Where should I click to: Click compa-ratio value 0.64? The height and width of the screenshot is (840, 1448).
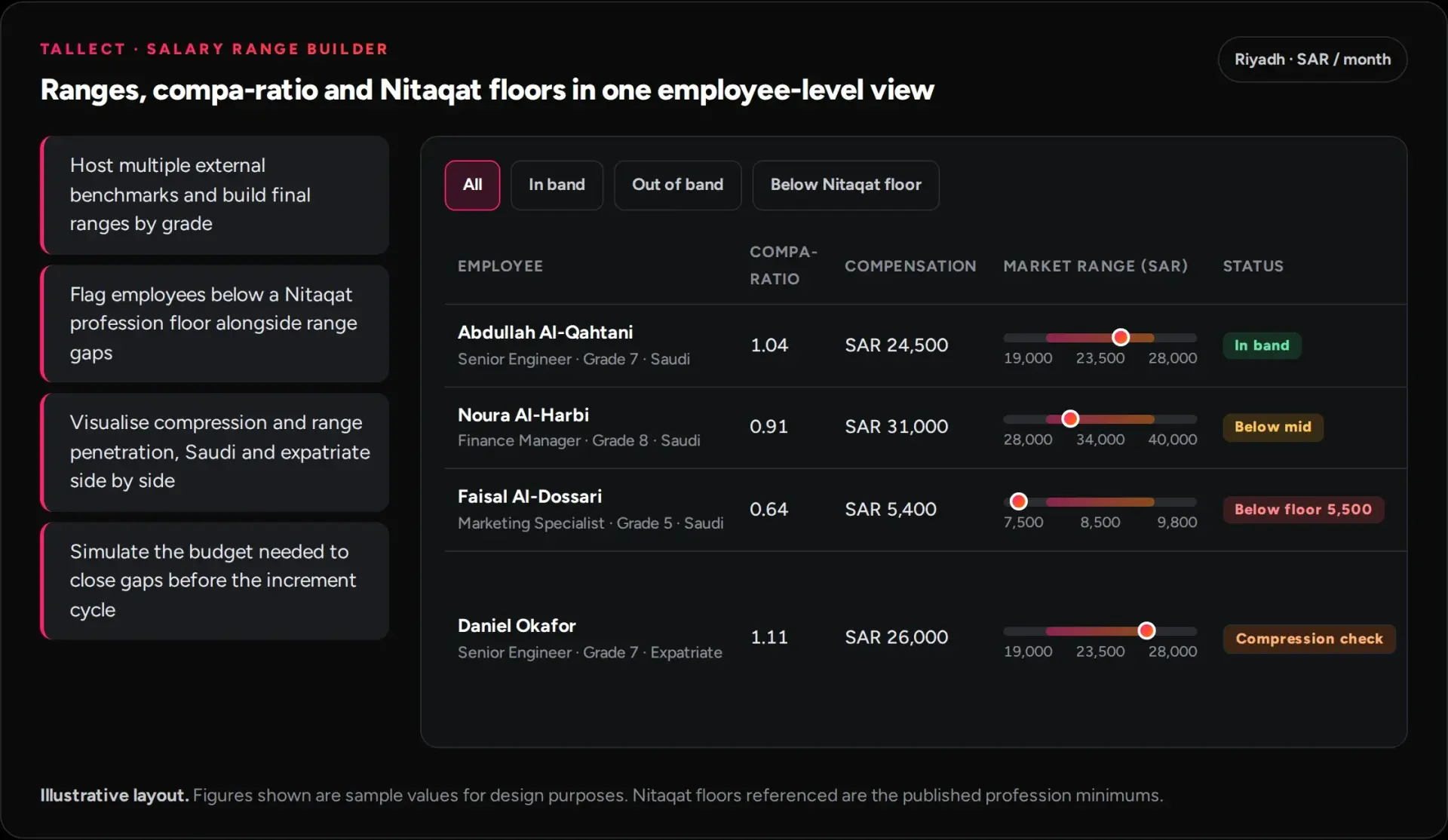coord(768,510)
